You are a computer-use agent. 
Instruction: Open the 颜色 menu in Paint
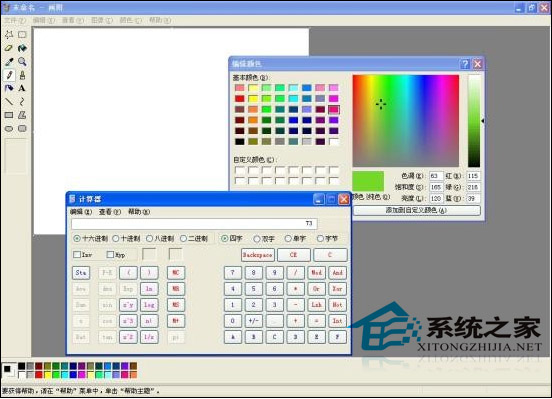click(130, 20)
